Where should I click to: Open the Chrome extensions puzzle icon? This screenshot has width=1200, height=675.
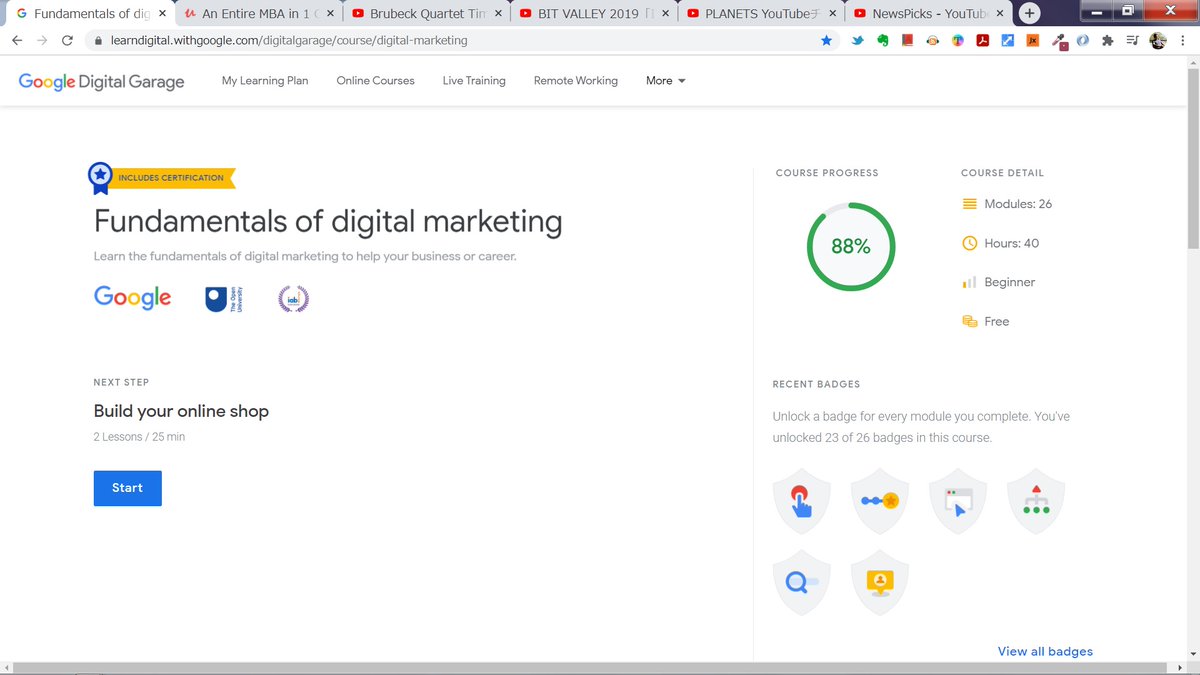point(1107,41)
